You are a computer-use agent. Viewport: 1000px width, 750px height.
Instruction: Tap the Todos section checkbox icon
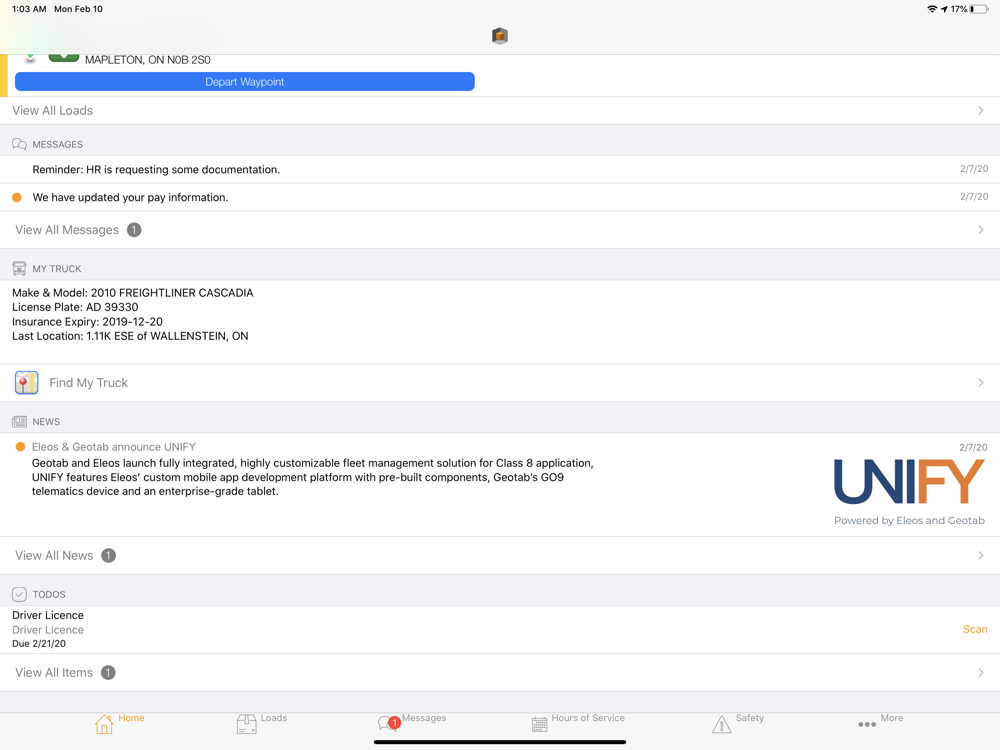[x=19, y=594]
